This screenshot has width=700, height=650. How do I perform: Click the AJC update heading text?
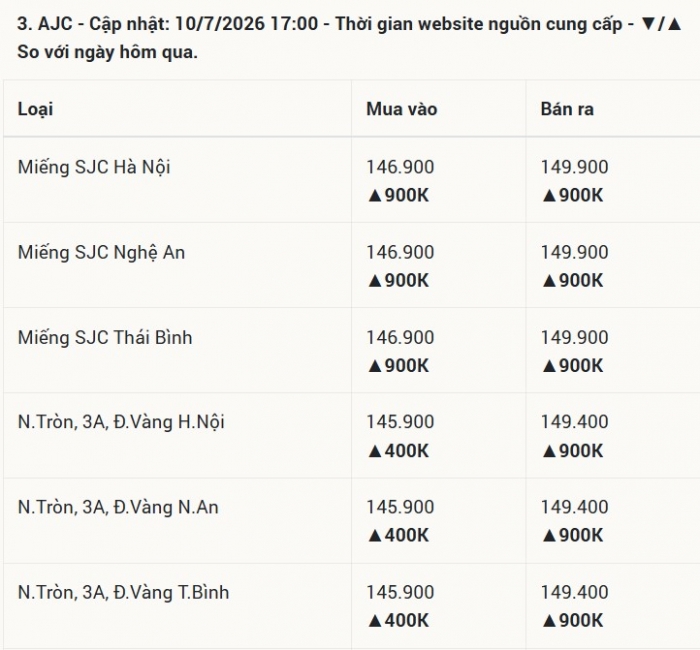click(350, 38)
